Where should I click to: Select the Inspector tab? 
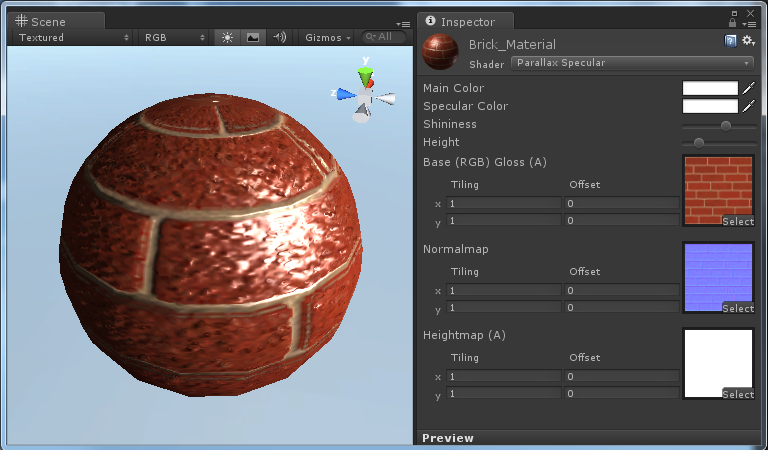[x=465, y=22]
